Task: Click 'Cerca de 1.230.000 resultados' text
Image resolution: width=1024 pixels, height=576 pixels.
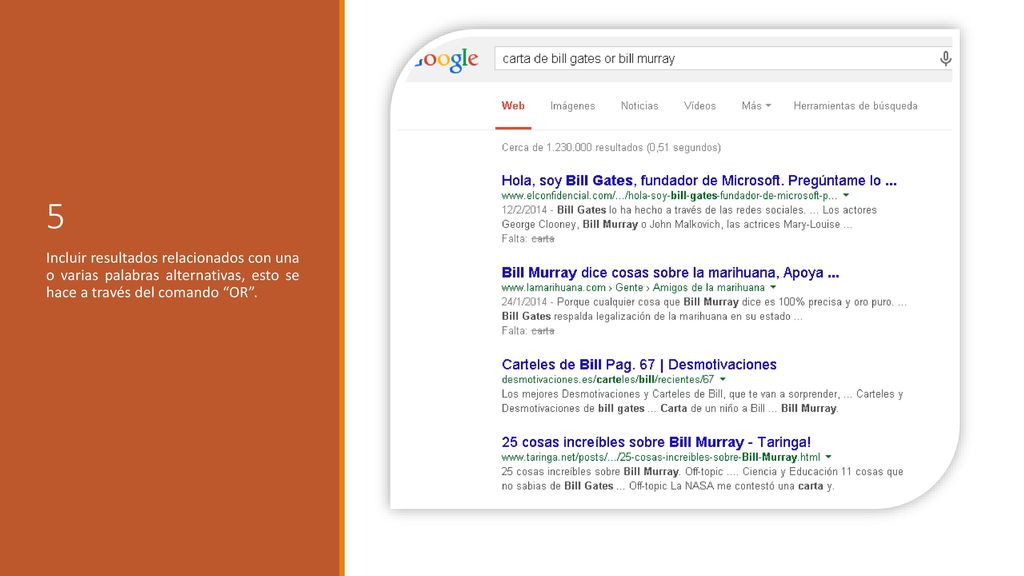Action: (x=611, y=148)
